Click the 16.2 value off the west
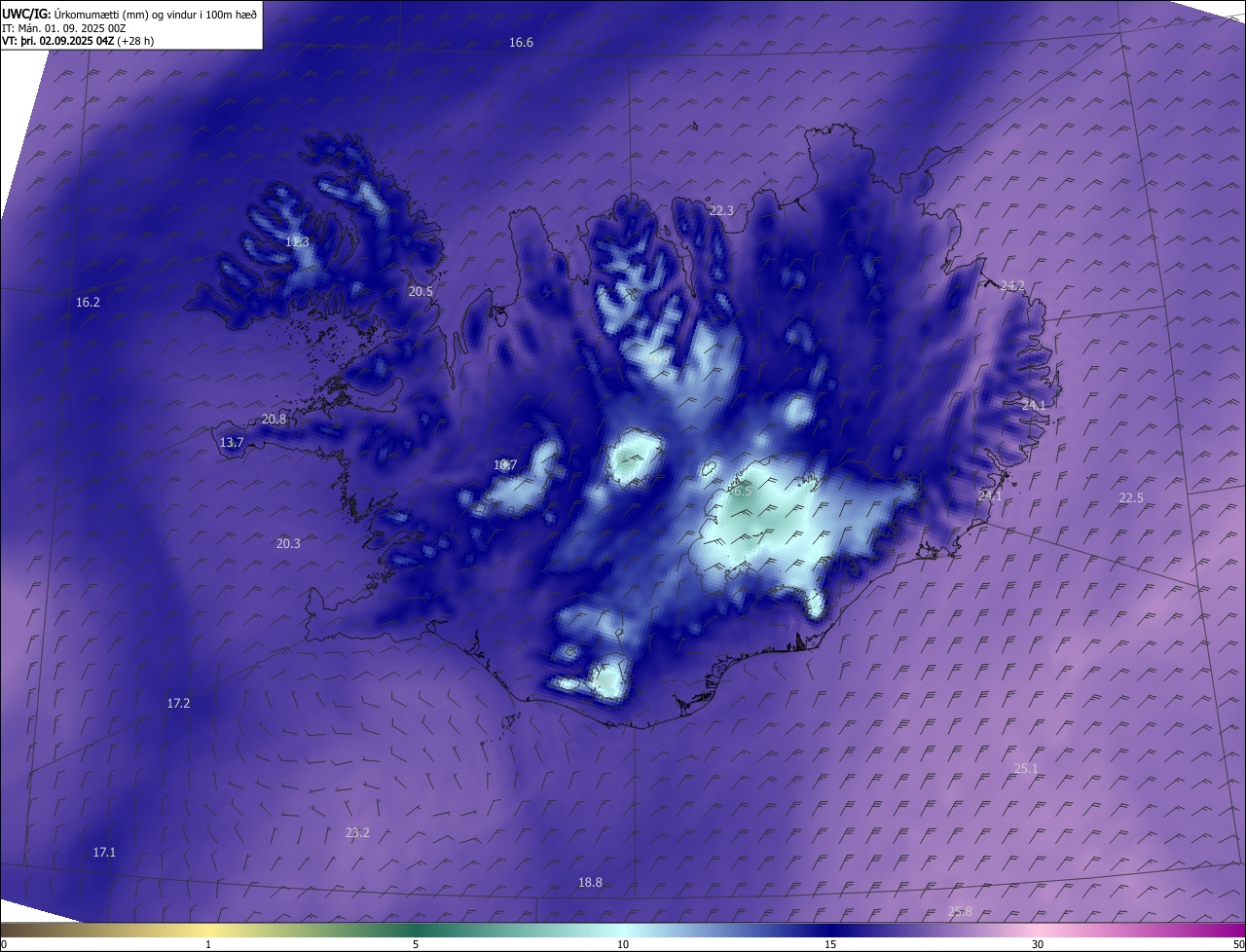 click(88, 302)
